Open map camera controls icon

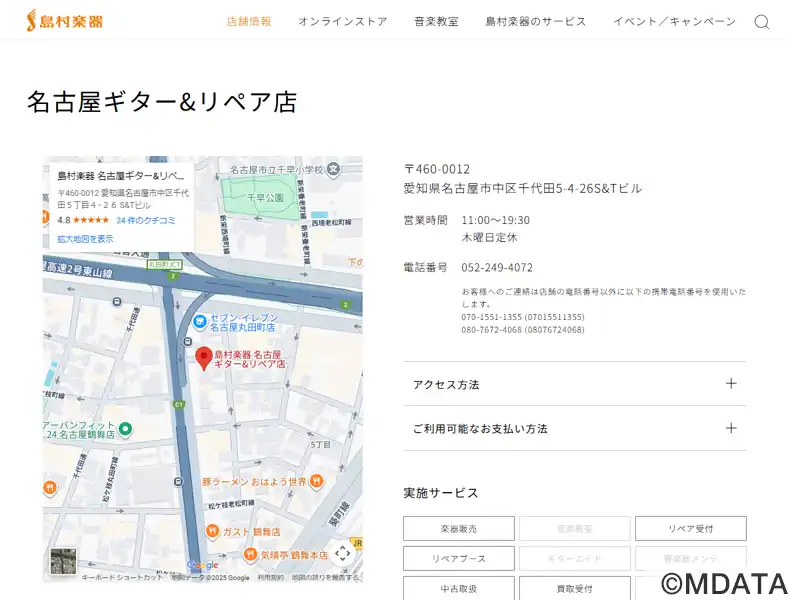(x=342, y=553)
